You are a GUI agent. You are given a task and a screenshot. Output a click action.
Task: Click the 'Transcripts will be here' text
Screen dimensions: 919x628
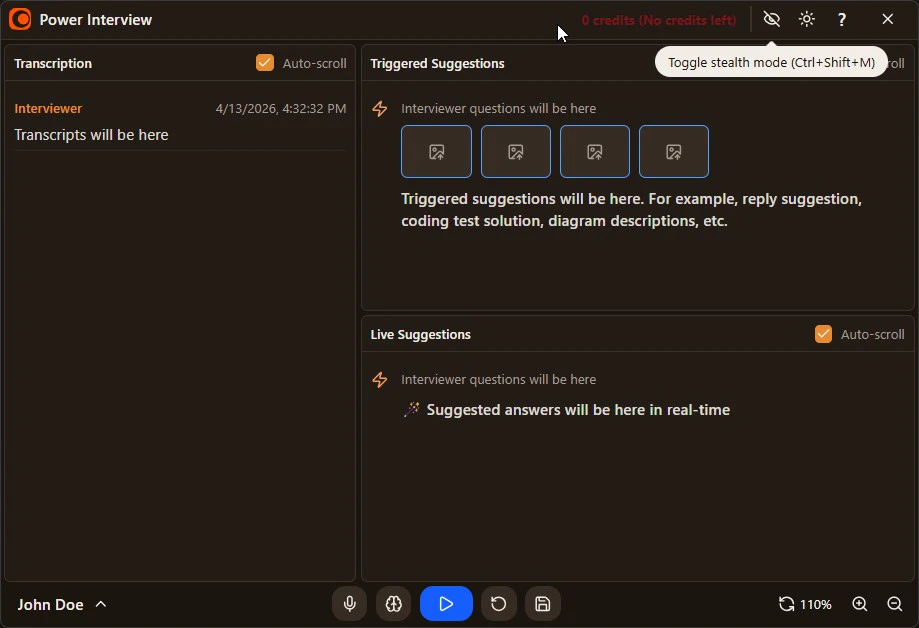tap(91, 135)
